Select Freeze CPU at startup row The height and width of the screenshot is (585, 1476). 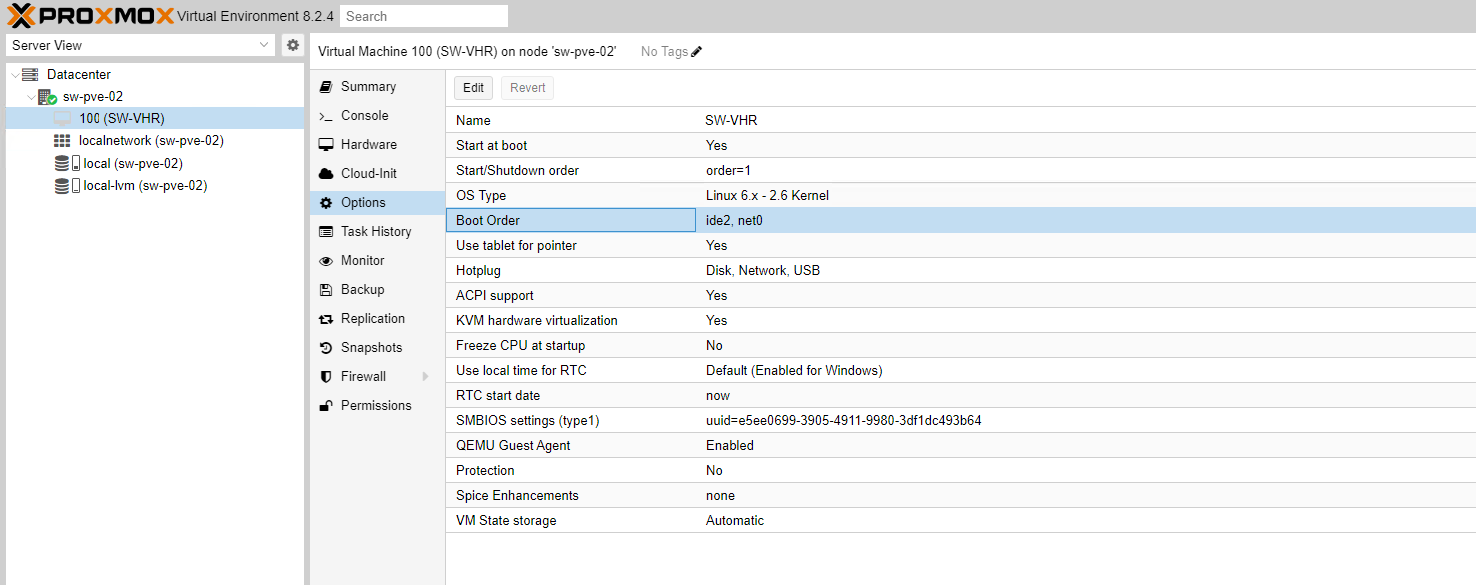[x=960, y=345]
